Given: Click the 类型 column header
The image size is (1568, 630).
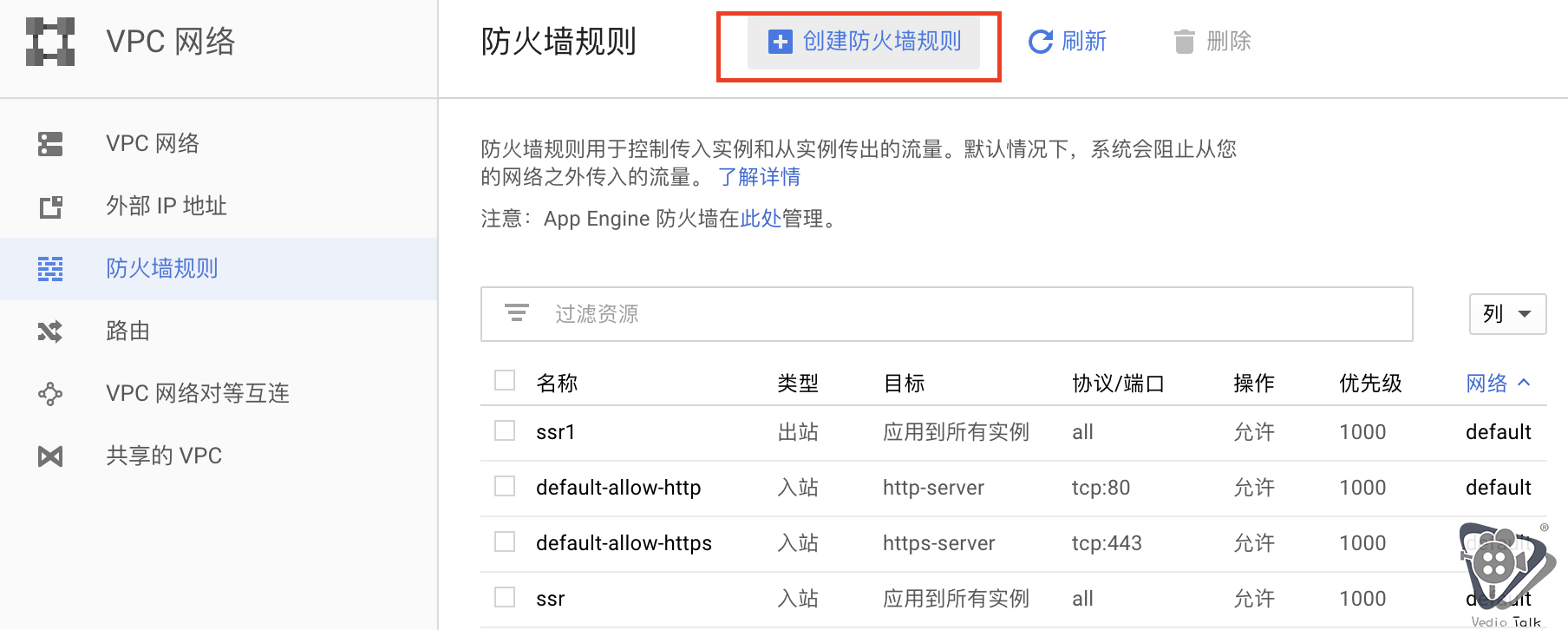Looking at the screenshot, I should pos(798,383).
